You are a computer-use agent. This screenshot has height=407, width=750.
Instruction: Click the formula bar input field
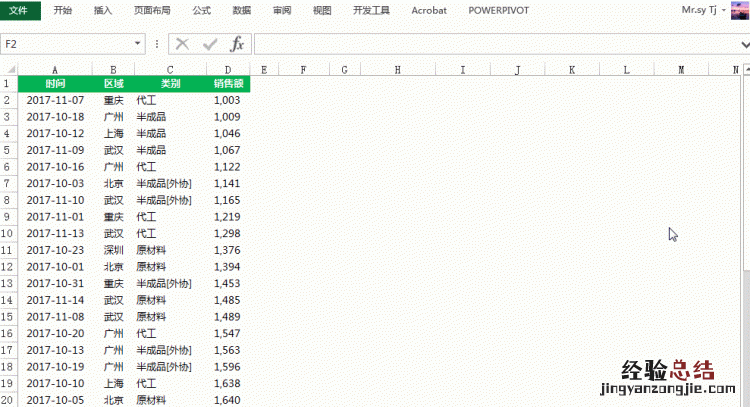point(490,44)
